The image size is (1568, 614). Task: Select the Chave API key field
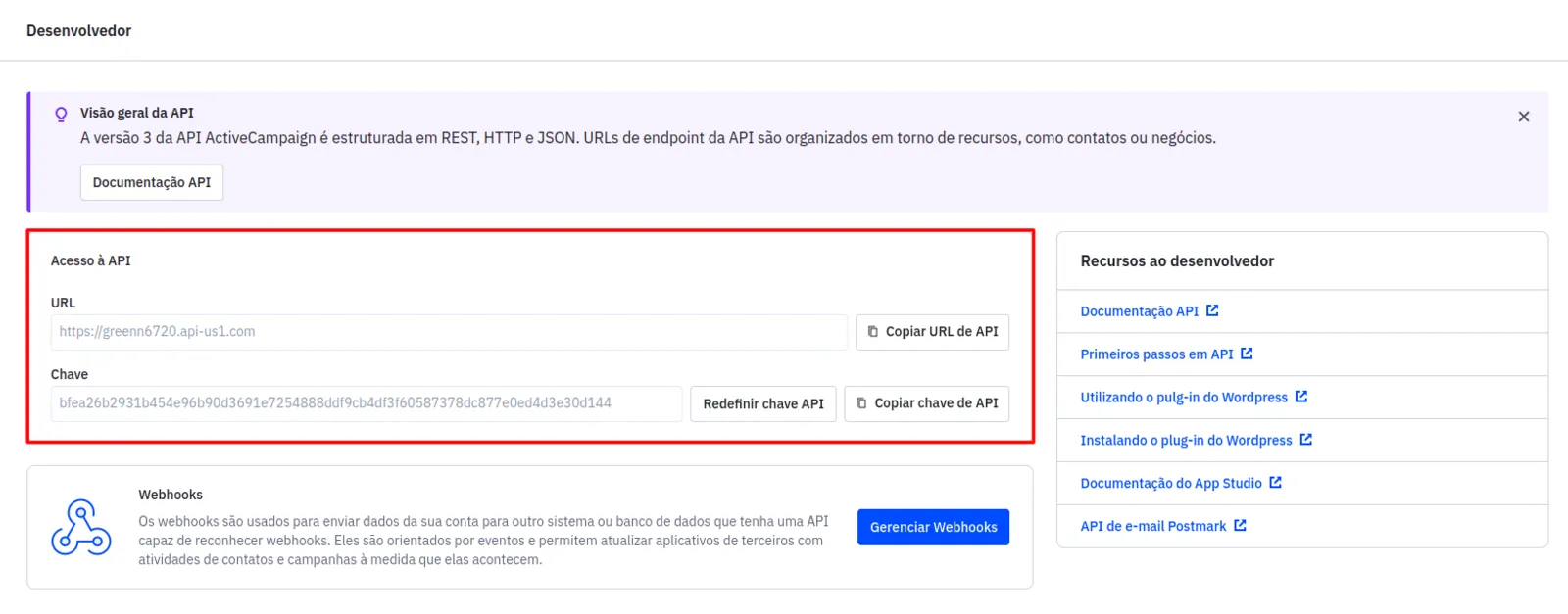coord(367,403)
